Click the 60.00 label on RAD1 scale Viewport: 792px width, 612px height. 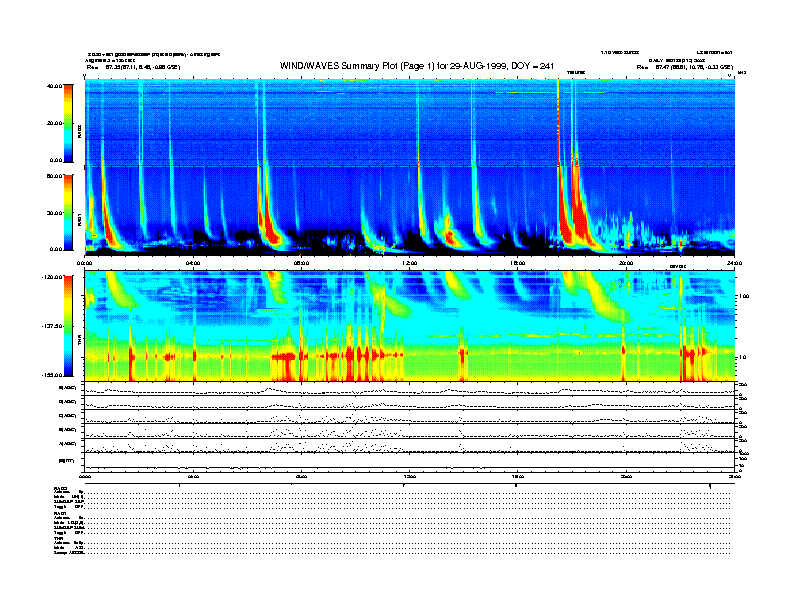pyautogui.click(x=55, y=176)
